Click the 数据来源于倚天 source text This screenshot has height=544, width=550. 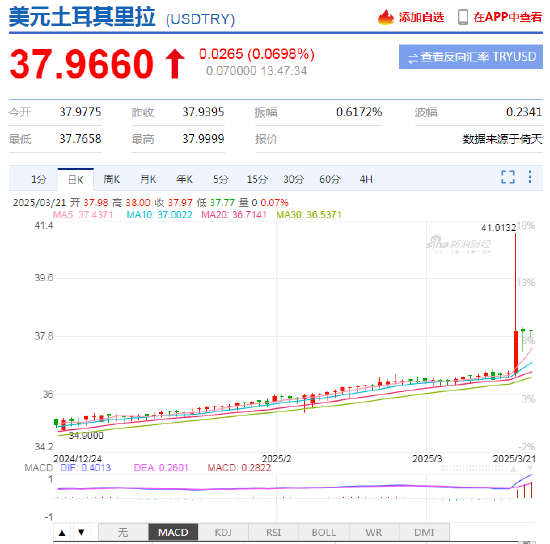click(502, 139)
